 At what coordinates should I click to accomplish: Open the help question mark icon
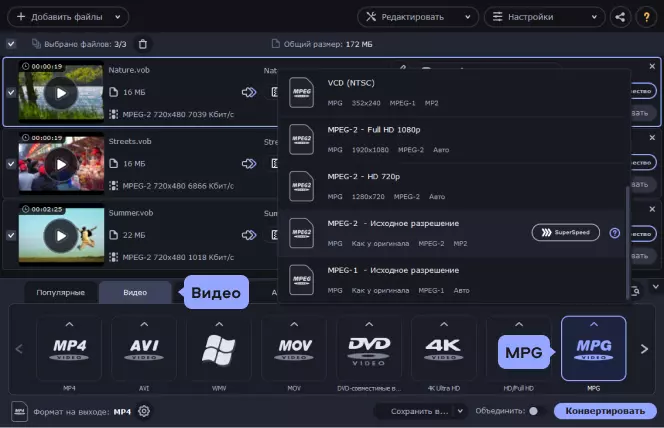(646, 17)
